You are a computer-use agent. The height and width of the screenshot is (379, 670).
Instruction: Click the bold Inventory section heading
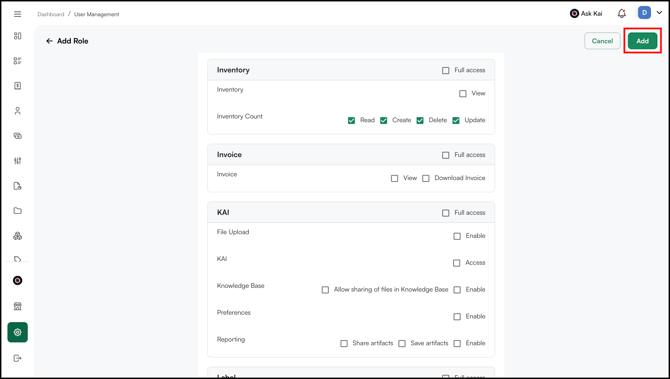point(233,70)
